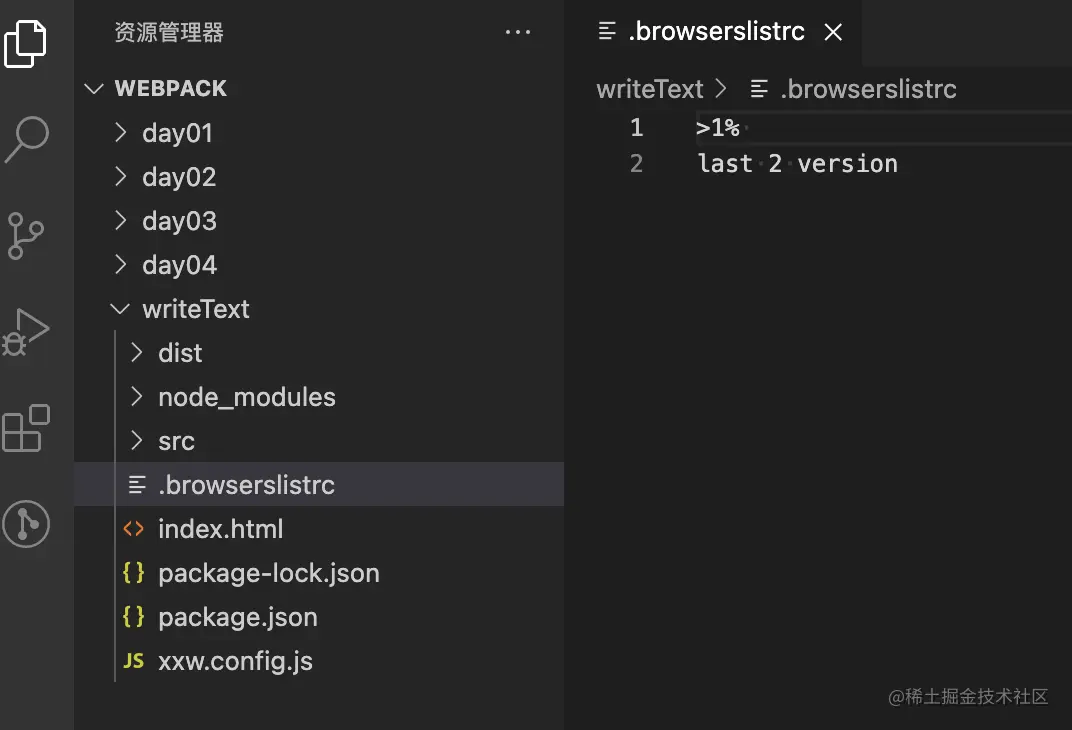This screenshot has width=1072, height=730.
Task: Click the file icon in the breadcrumb
Action: point(760,89)
